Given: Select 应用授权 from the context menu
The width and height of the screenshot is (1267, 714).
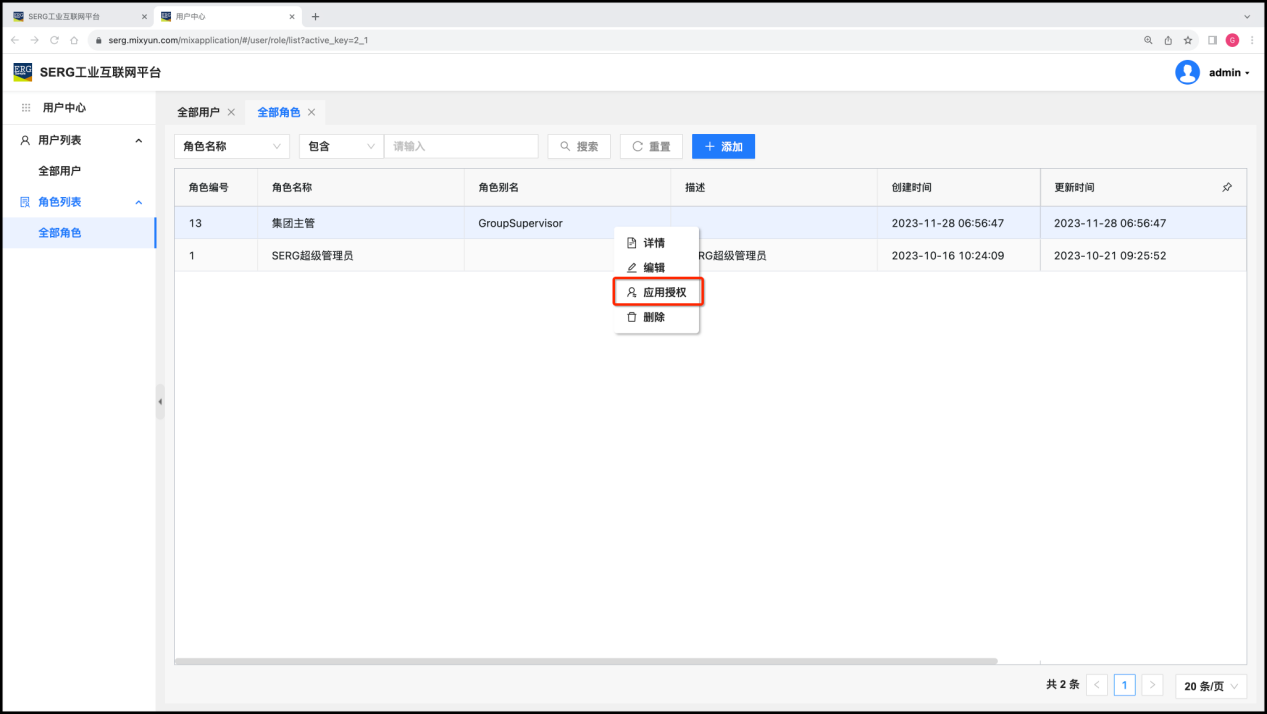Looking at the screenshot, I should point(657,292).
